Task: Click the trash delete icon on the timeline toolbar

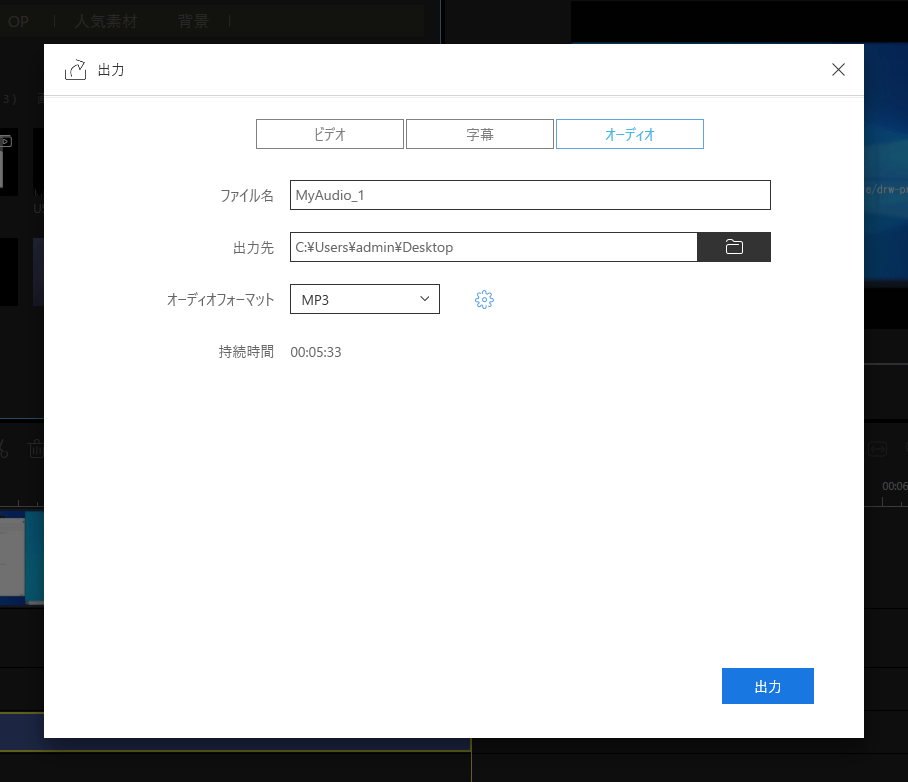Action: tap(37, 448)
